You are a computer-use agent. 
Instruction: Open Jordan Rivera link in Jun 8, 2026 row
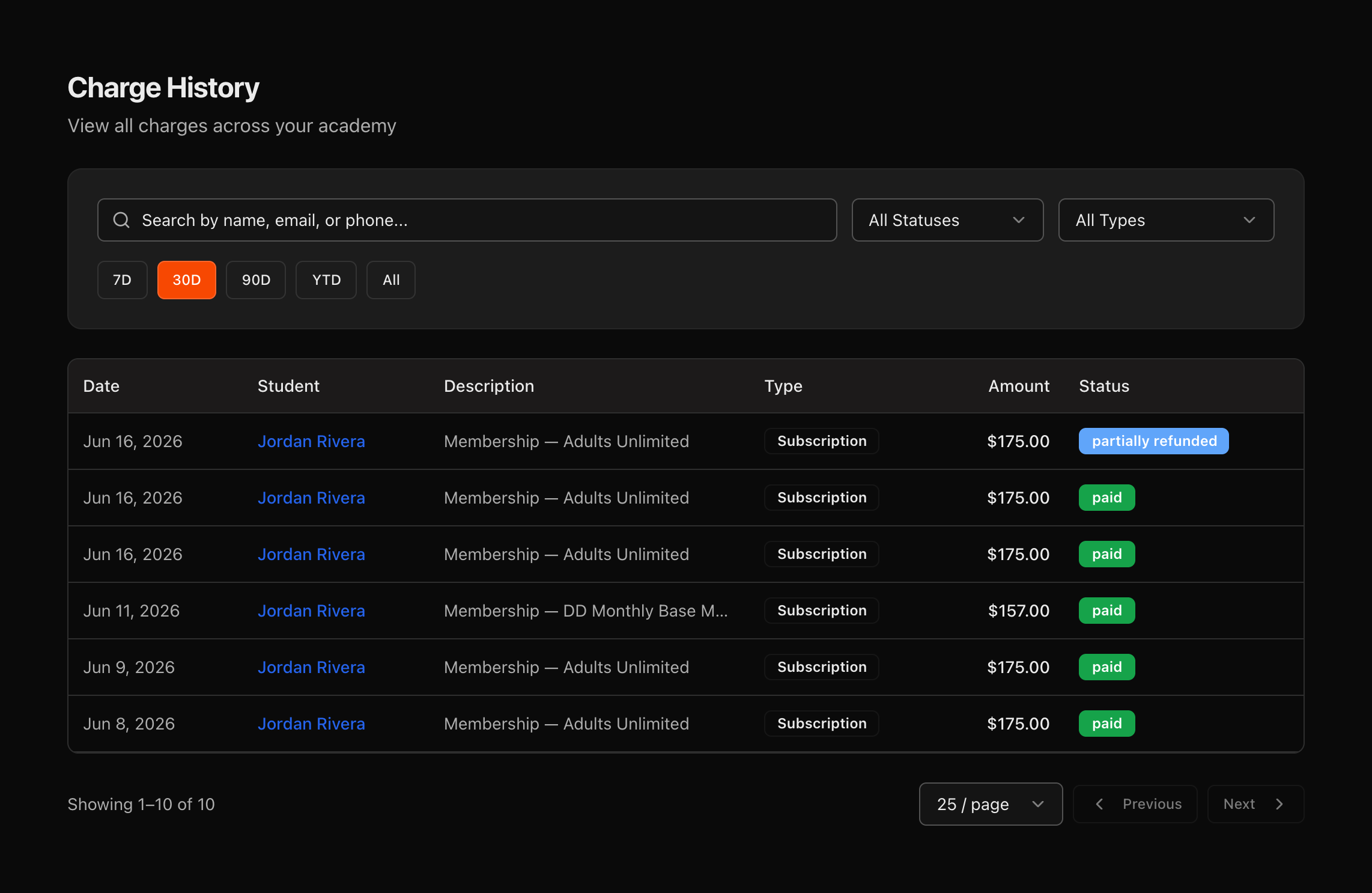[311, 724]
